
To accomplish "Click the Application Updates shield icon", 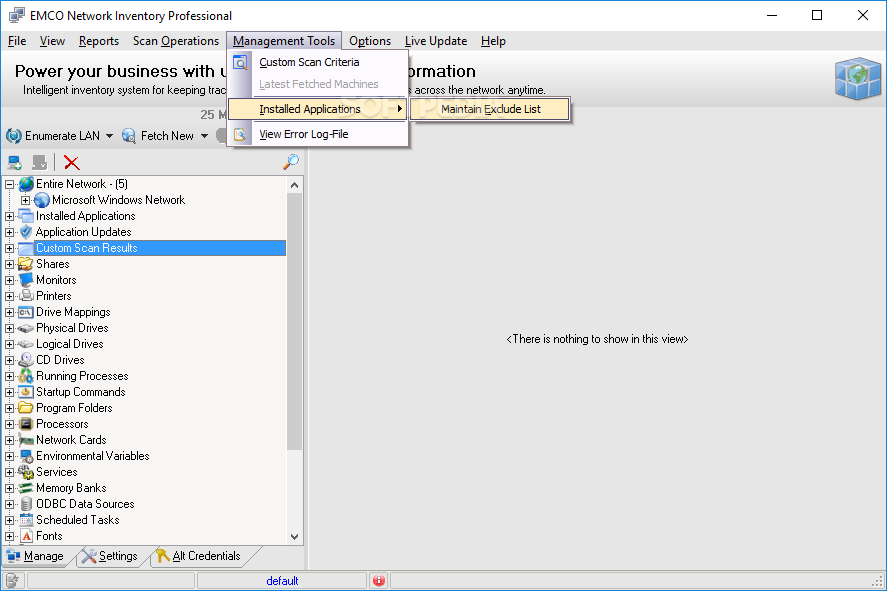I will coord(26,232).
